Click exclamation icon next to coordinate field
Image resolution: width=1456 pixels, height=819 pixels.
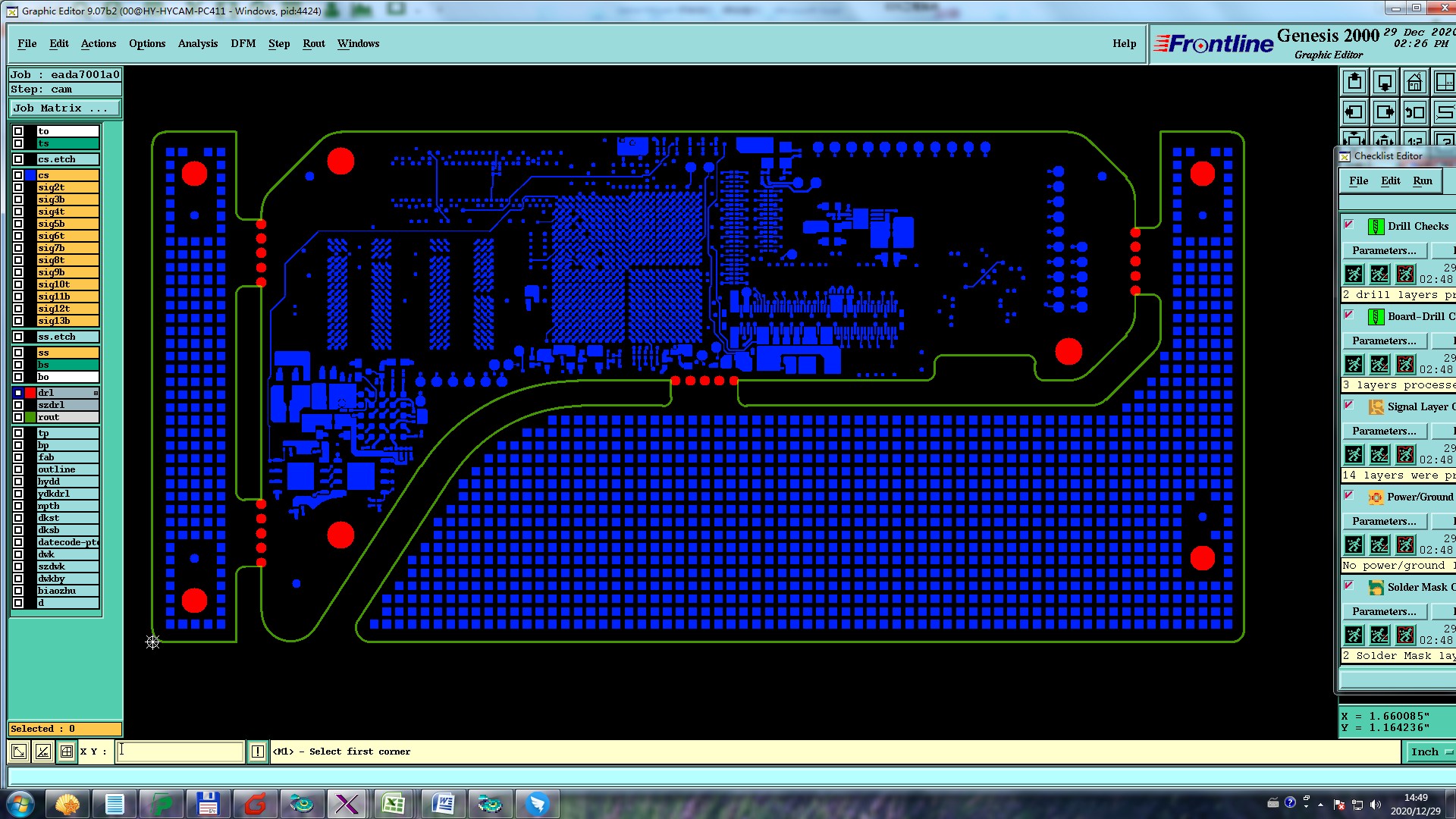click(258, 752)
